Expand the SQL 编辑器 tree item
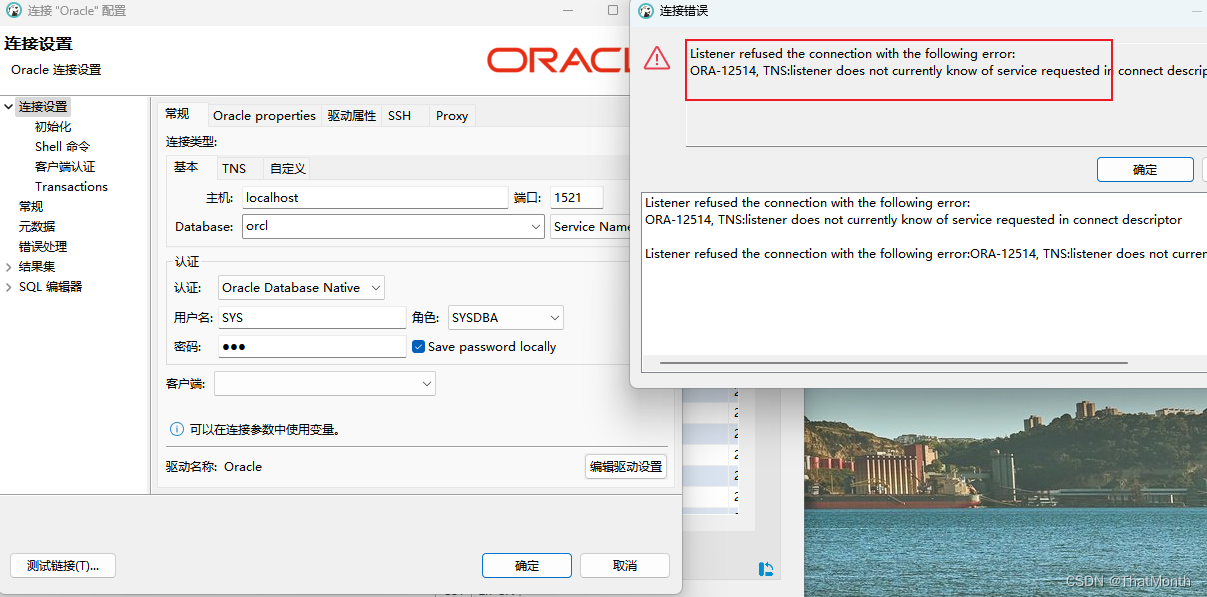The height and width of the screenshot is (597, 1207). [x=8, y=286]
